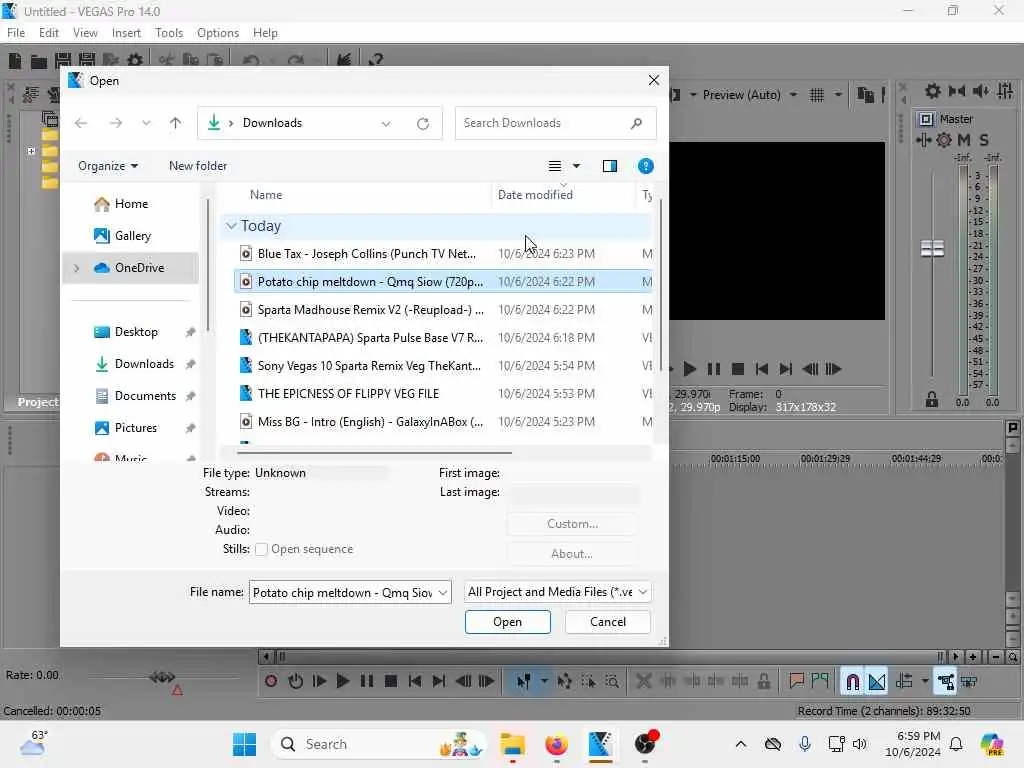Click the Insert Region icon
This screenshot has width=1024, height=768.
(x=820, y=682)
